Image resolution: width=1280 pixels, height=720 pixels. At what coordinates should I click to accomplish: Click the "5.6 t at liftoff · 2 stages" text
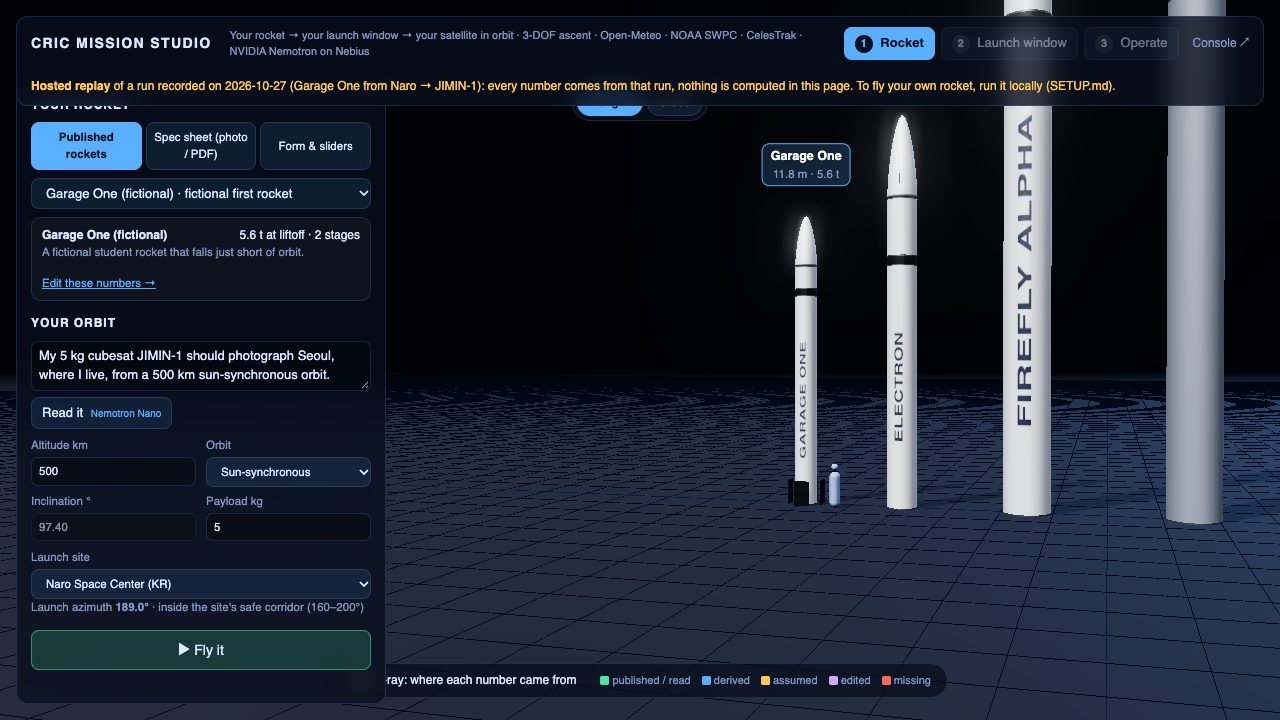click(x=300, y=235)
